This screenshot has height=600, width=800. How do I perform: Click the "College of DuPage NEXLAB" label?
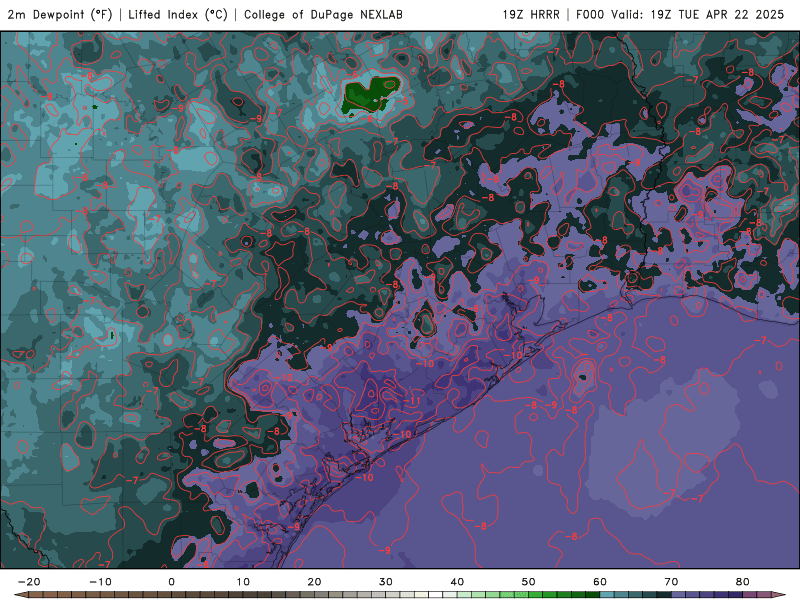(323, 15)
